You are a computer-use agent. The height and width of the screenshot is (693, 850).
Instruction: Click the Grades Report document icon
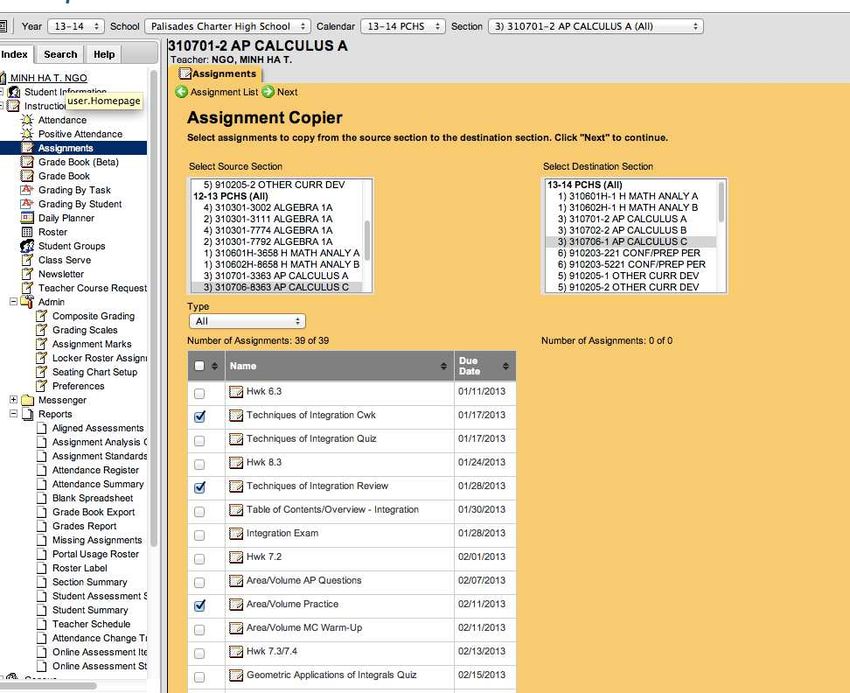tap(41, 526)
